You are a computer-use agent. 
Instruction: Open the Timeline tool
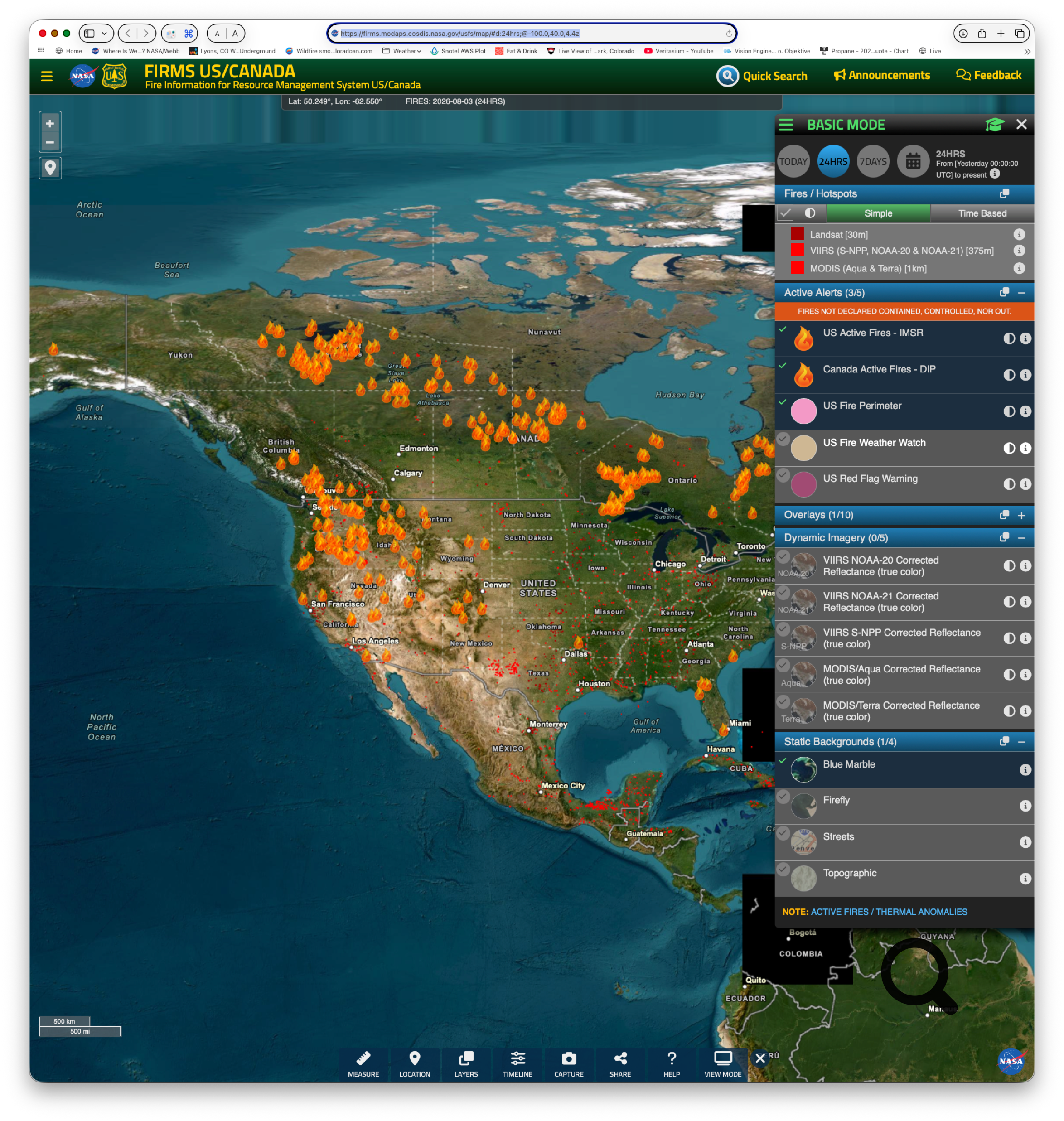point(517,1064)
